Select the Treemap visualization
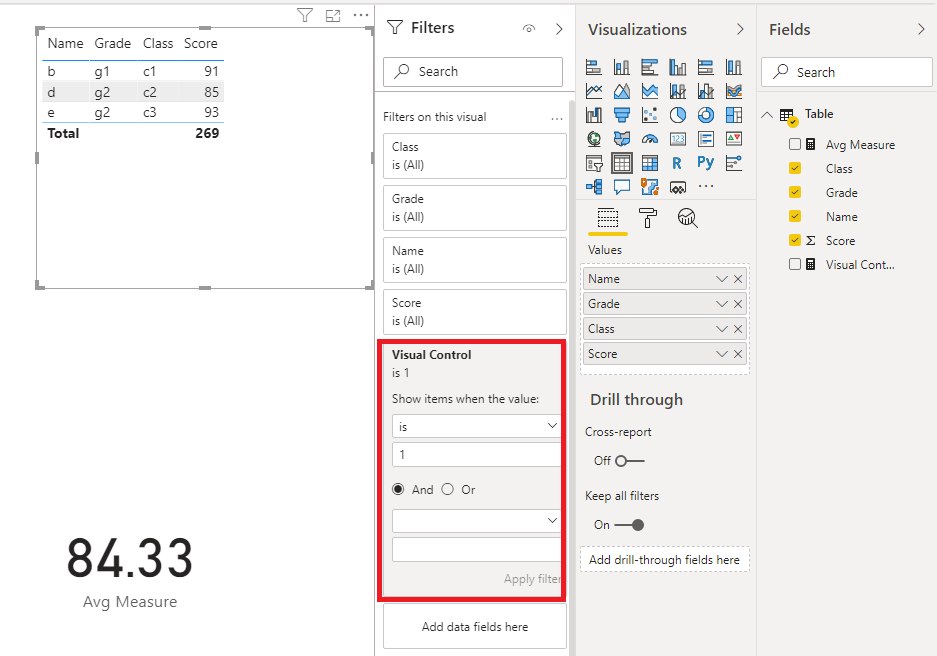The width and height of the screenshot is (937, 656). pos(734,115)
